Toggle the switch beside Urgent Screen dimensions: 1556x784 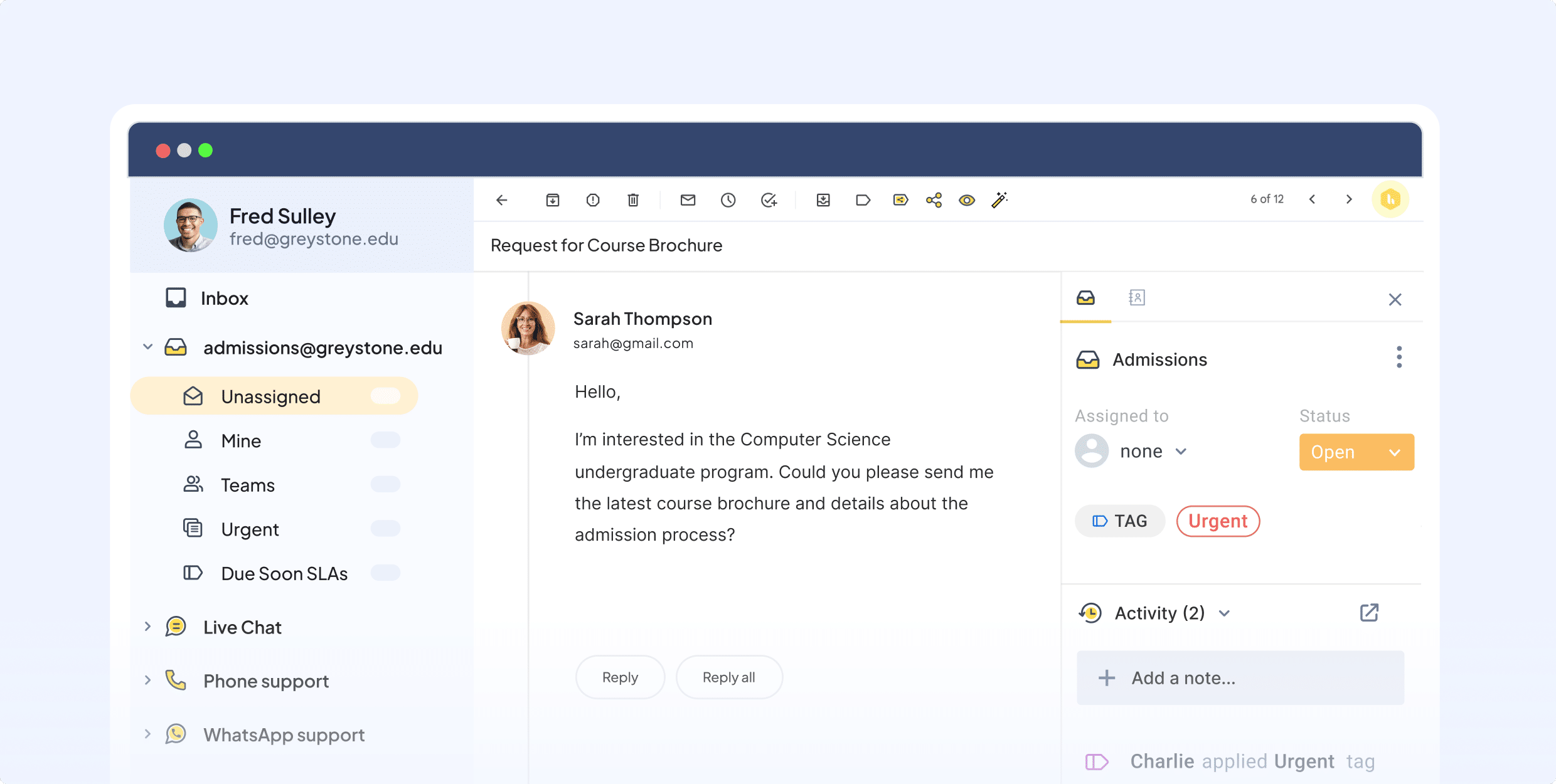tap(385, 529)
